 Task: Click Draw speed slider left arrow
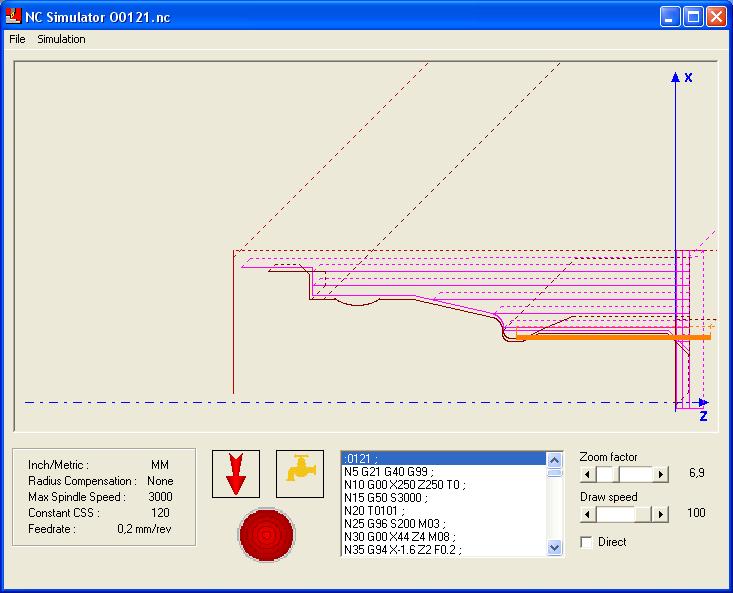(588, 514)
